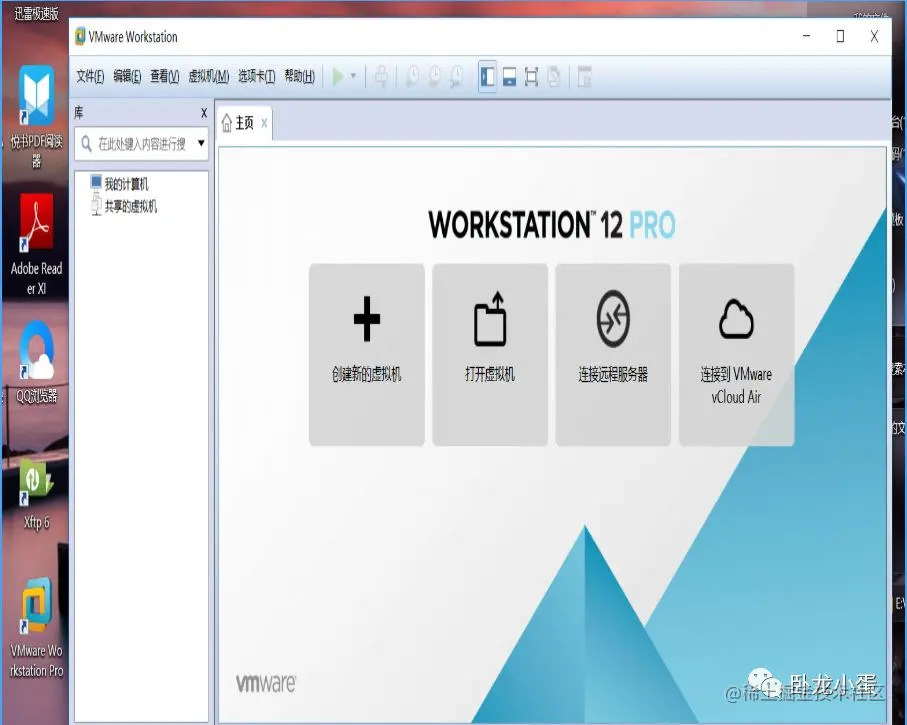Select 我的计算机 in the library tree
This screenshot has width=907, height=725.
coord(120,183)
